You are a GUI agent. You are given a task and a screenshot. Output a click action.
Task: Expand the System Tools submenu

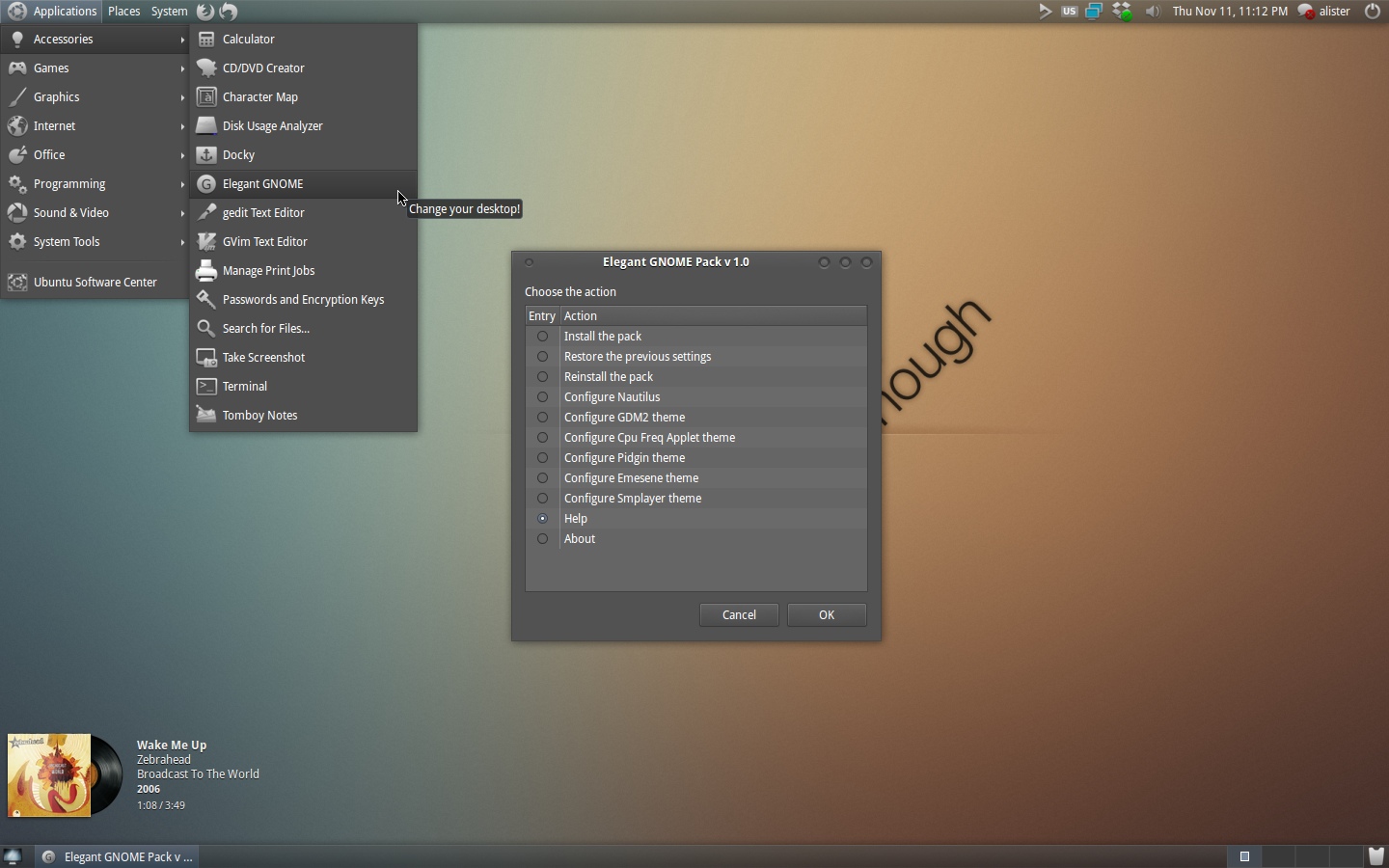coord(95,242)
